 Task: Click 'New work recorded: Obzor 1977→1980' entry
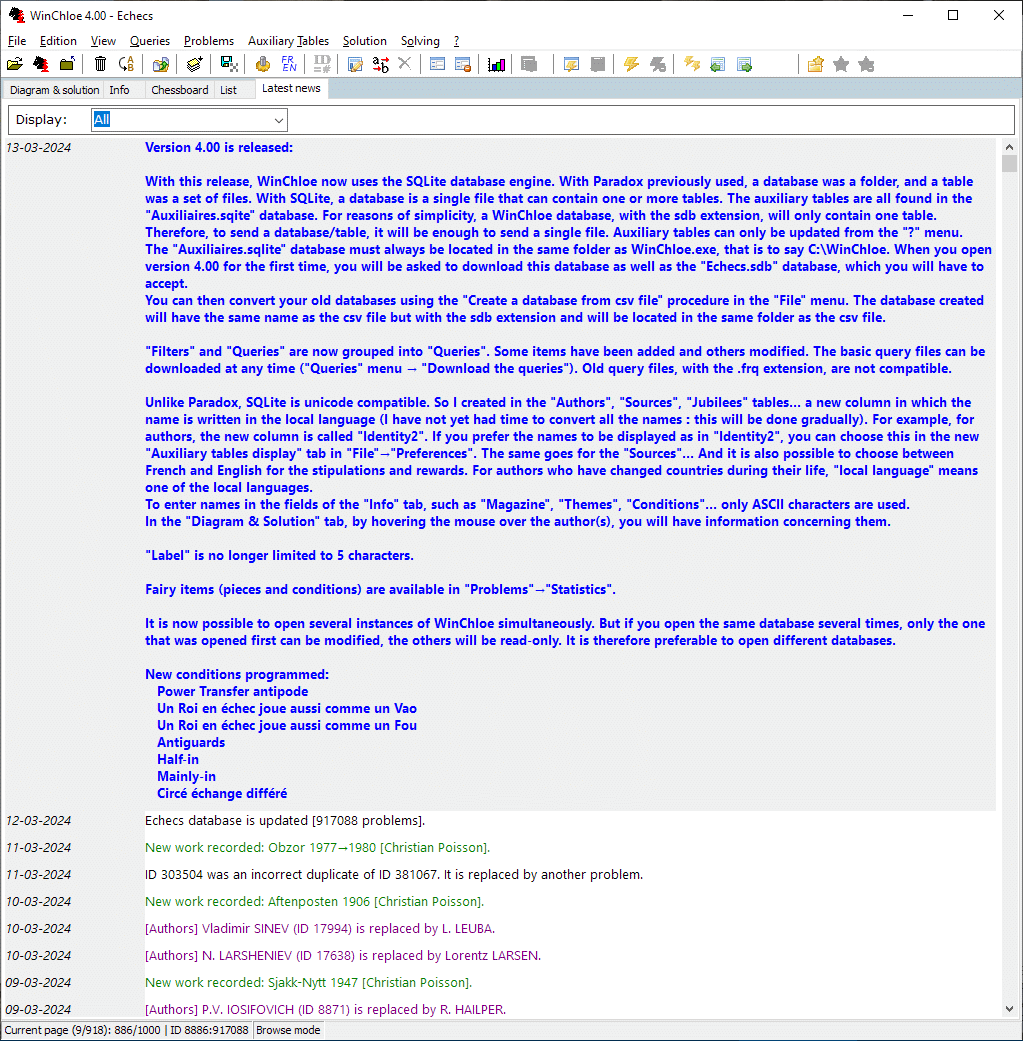(317, 848)
